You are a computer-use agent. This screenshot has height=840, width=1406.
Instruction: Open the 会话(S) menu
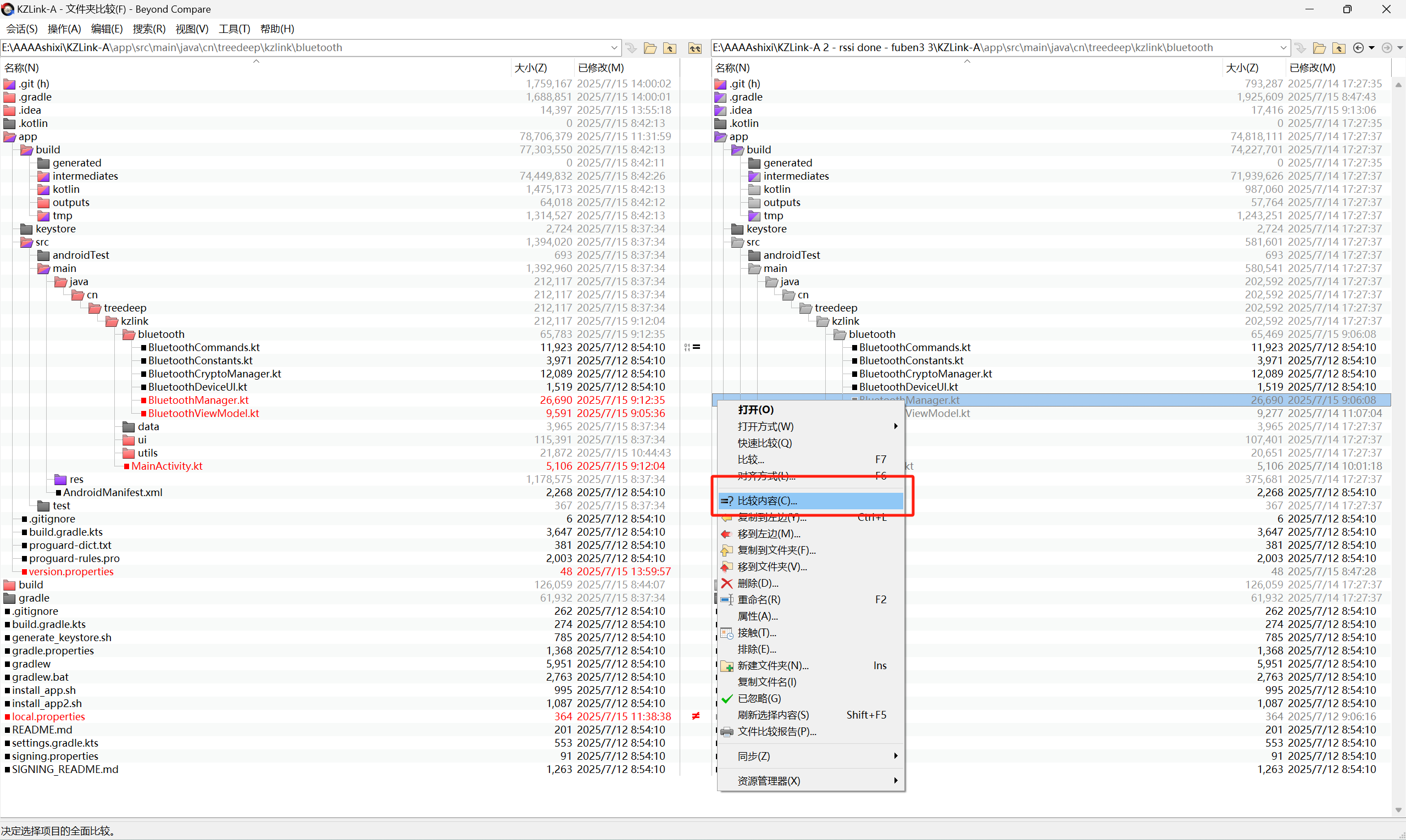point(21,29)
